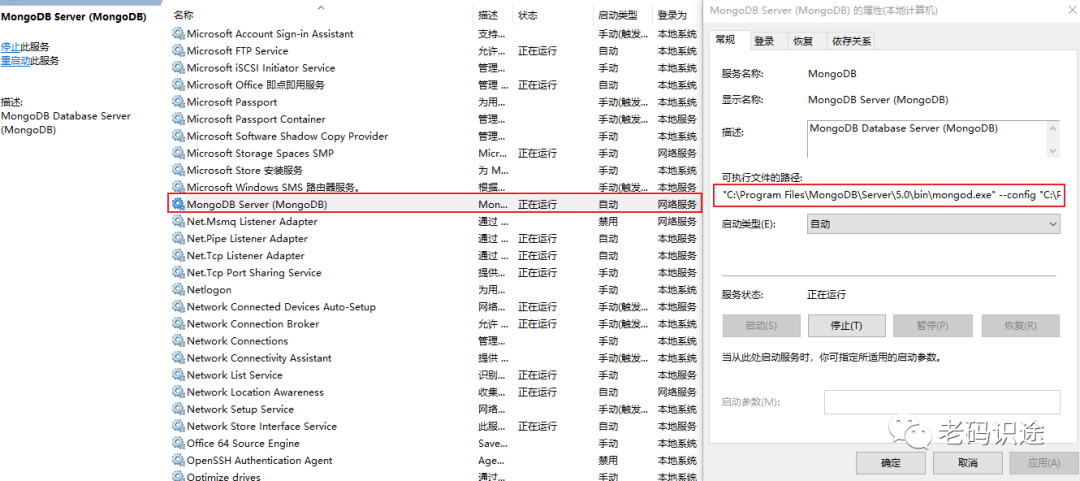Select the OpenSSH Authentication Agent name

[260, 460]
